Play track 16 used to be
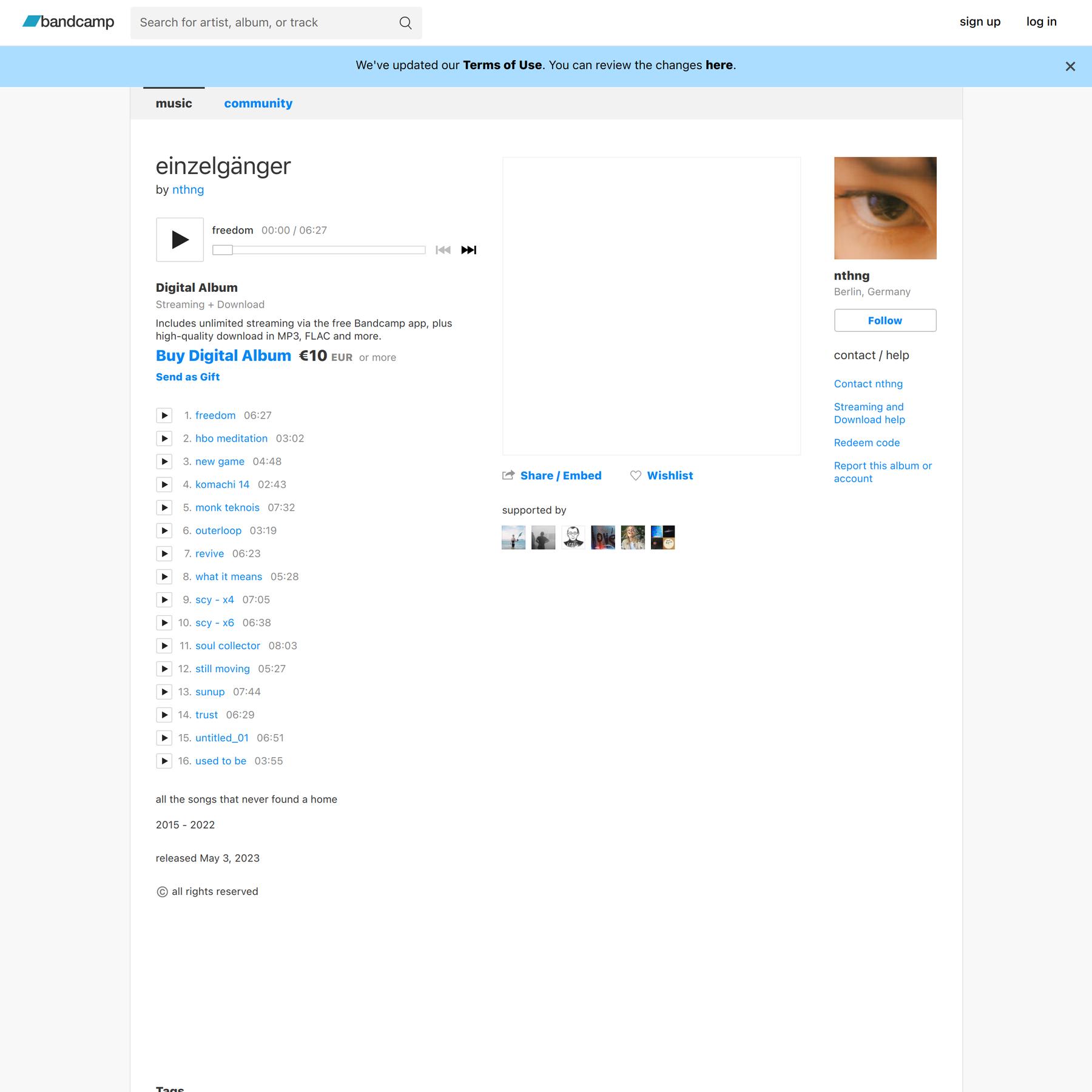 (164, 761)
